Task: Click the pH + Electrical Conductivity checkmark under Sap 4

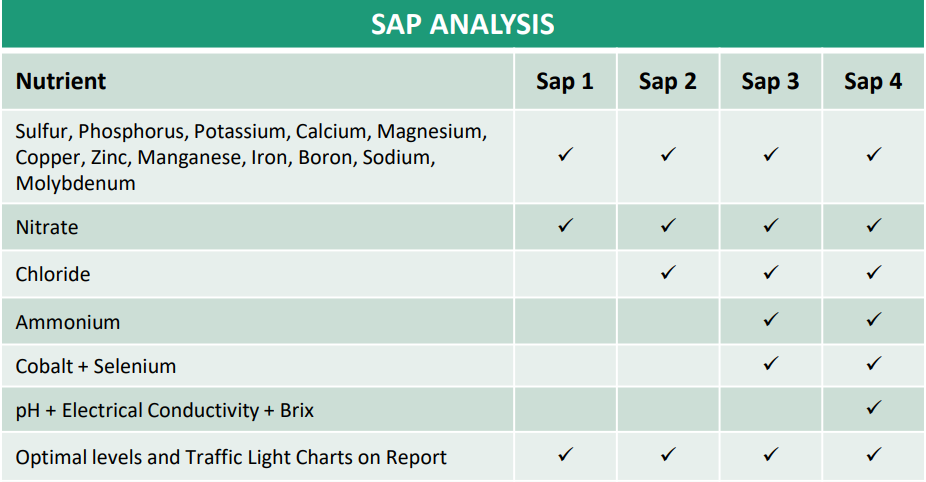Action: click(873, 407)
